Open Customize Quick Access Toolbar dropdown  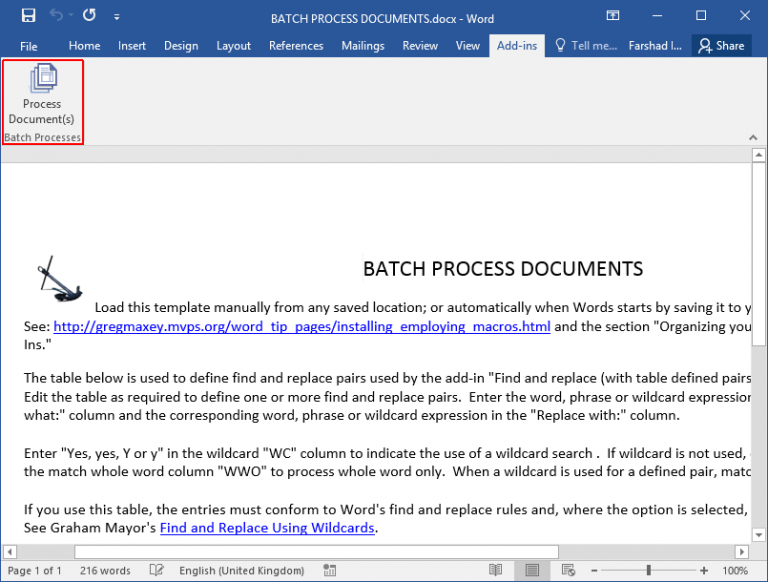117,17
